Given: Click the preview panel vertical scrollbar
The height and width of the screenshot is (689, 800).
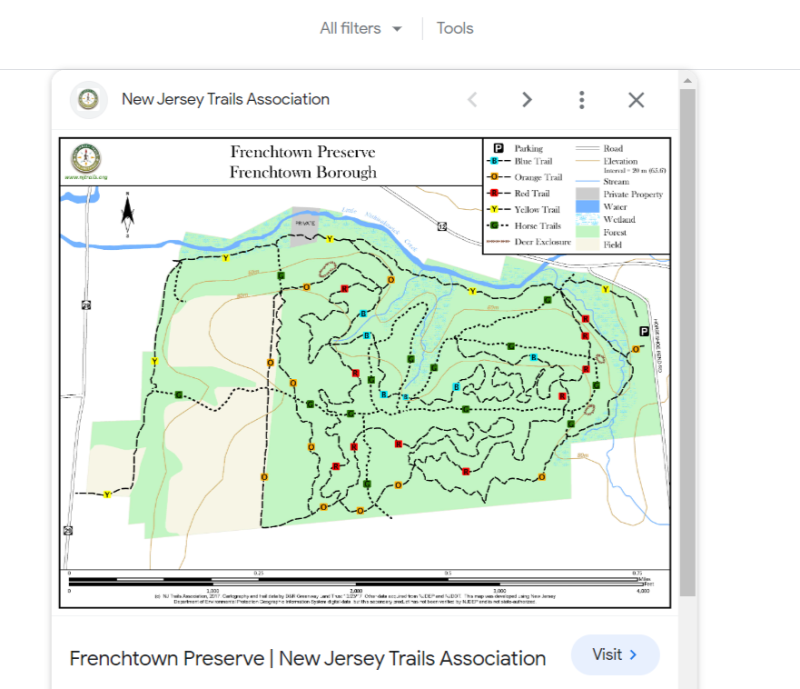Looking at the screenshot, I should [687, 350].
